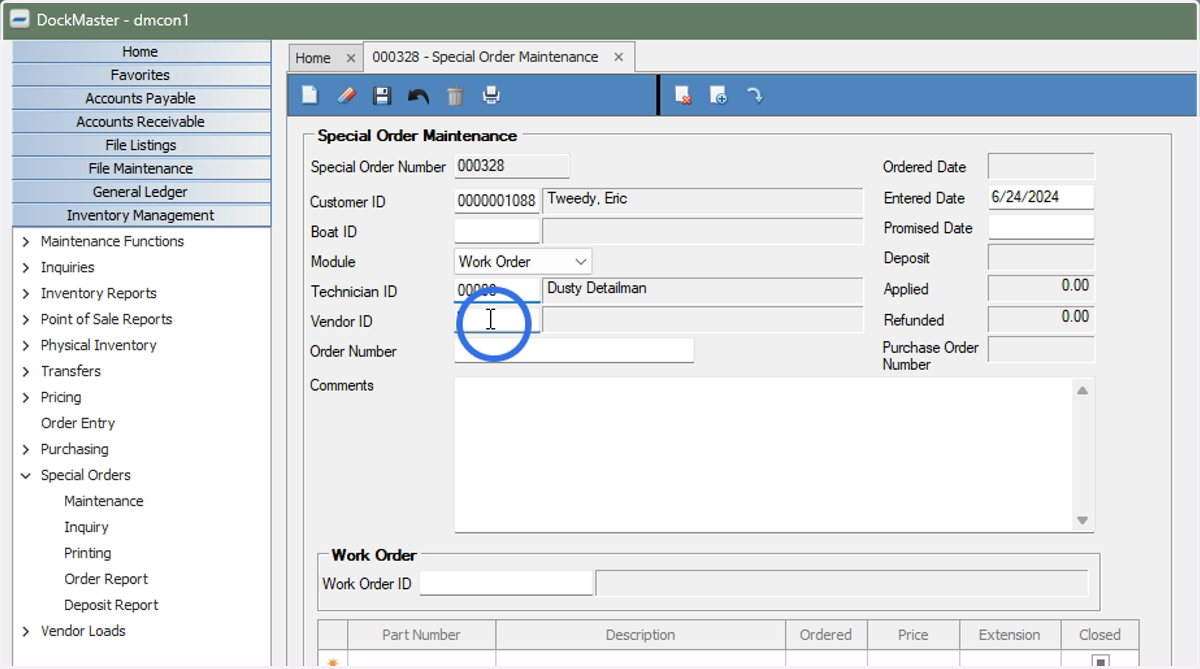This screenshot has height=669, width=1200.
Task: Open the Module dropdown showing Work Order
Action: [x=523, y=262]
